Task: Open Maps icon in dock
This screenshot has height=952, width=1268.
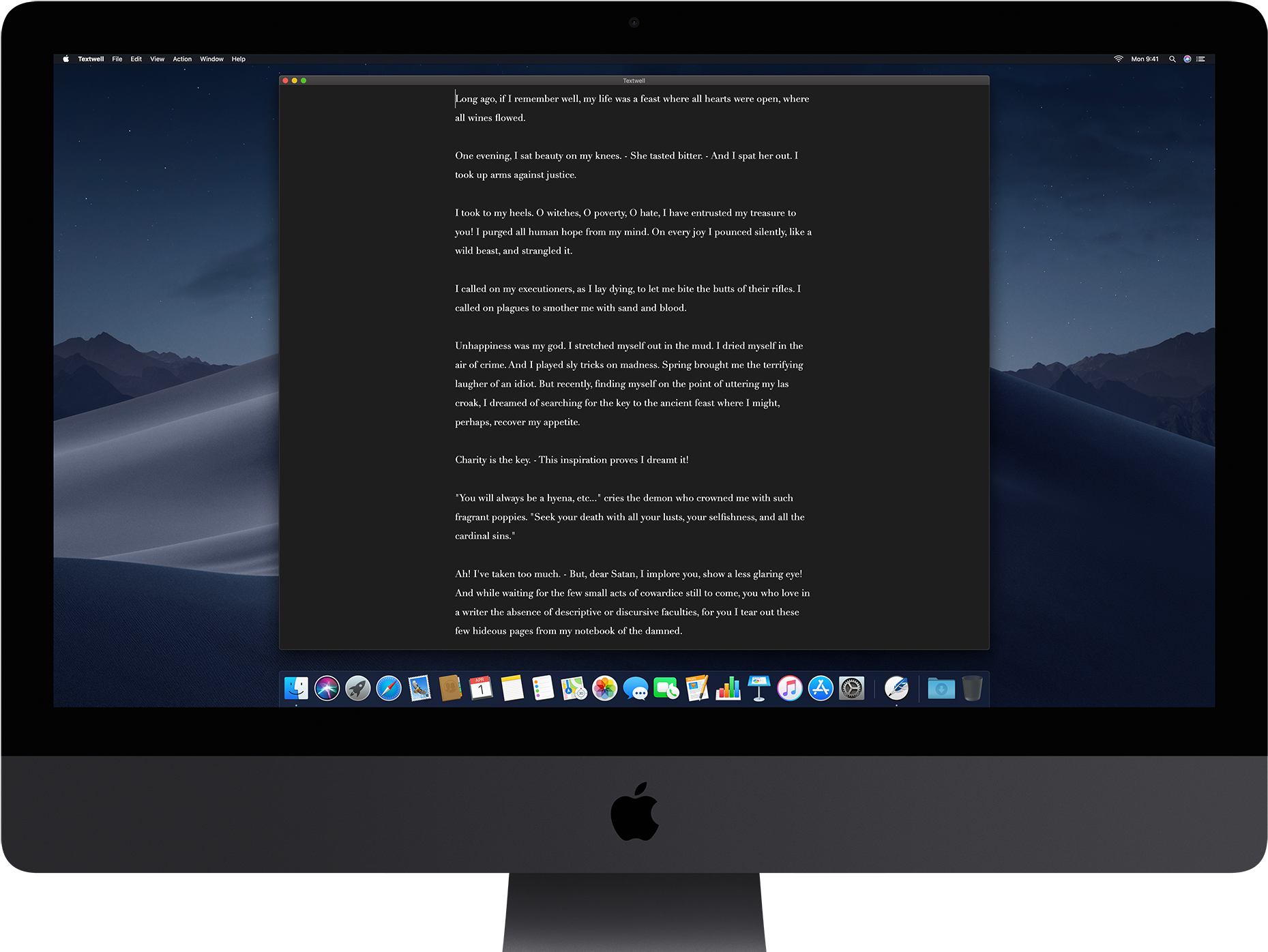Action: pyautogui.click(x=574, y=688)
